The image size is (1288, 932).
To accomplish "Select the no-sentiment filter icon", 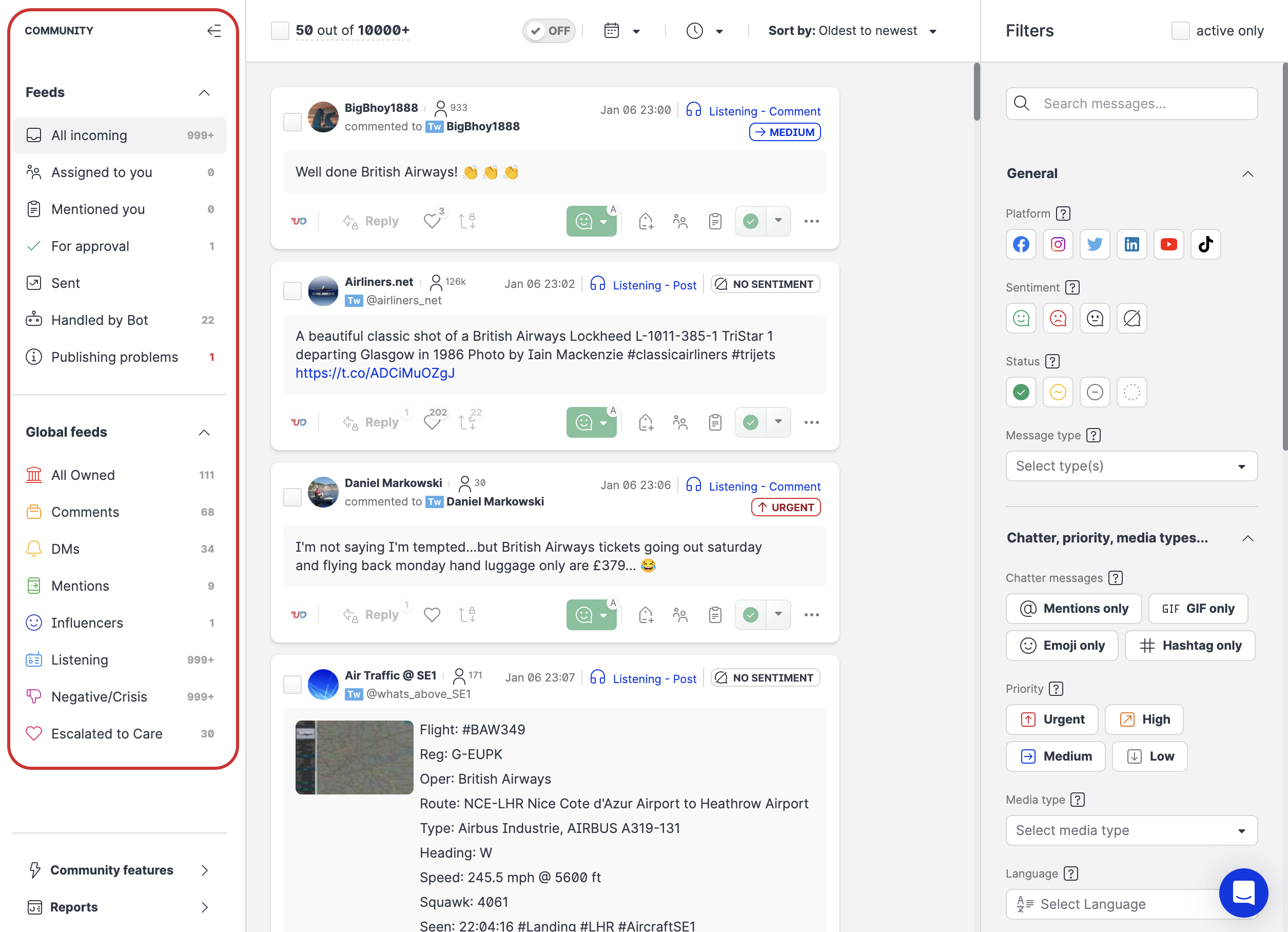I will pos(1131,318).
